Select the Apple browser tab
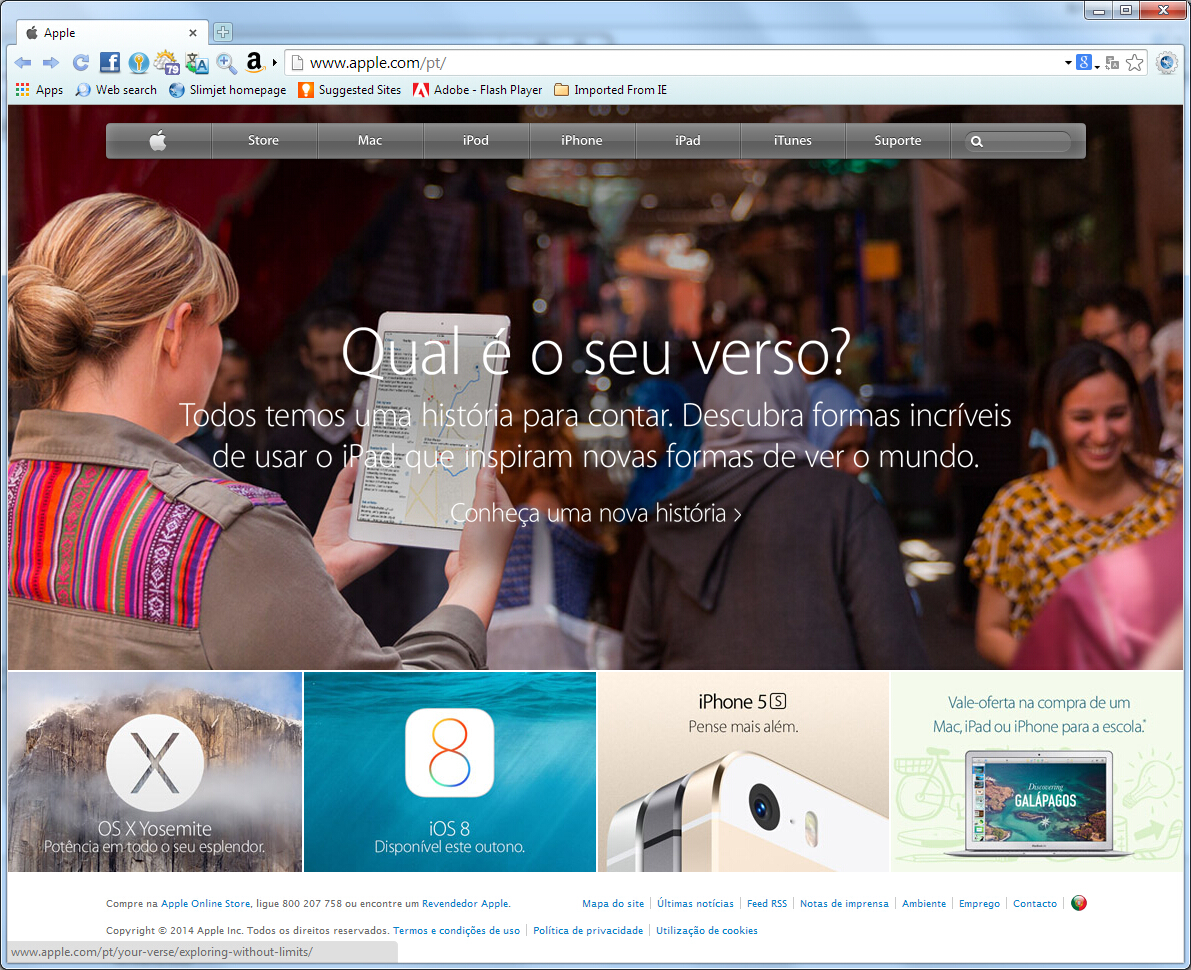1191x970 pixels. (x=112, y=33)
